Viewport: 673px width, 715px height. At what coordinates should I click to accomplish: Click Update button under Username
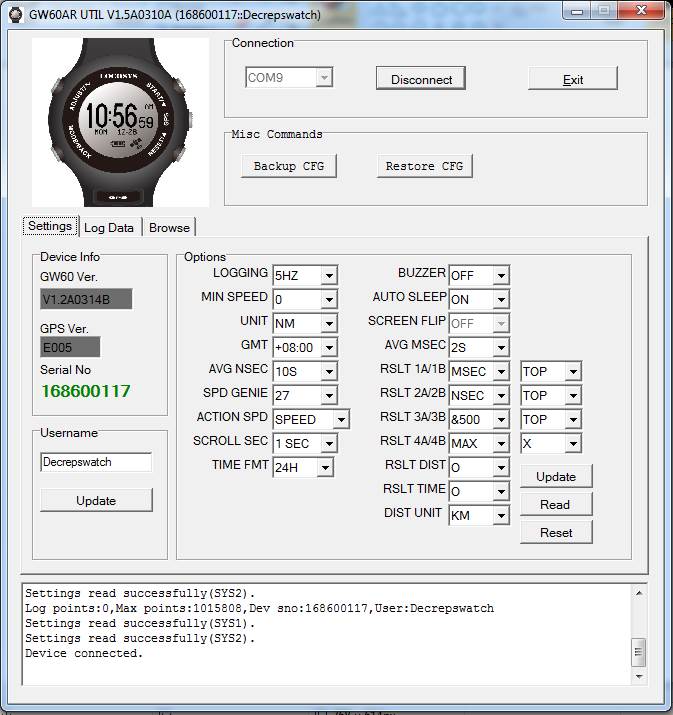96,500
